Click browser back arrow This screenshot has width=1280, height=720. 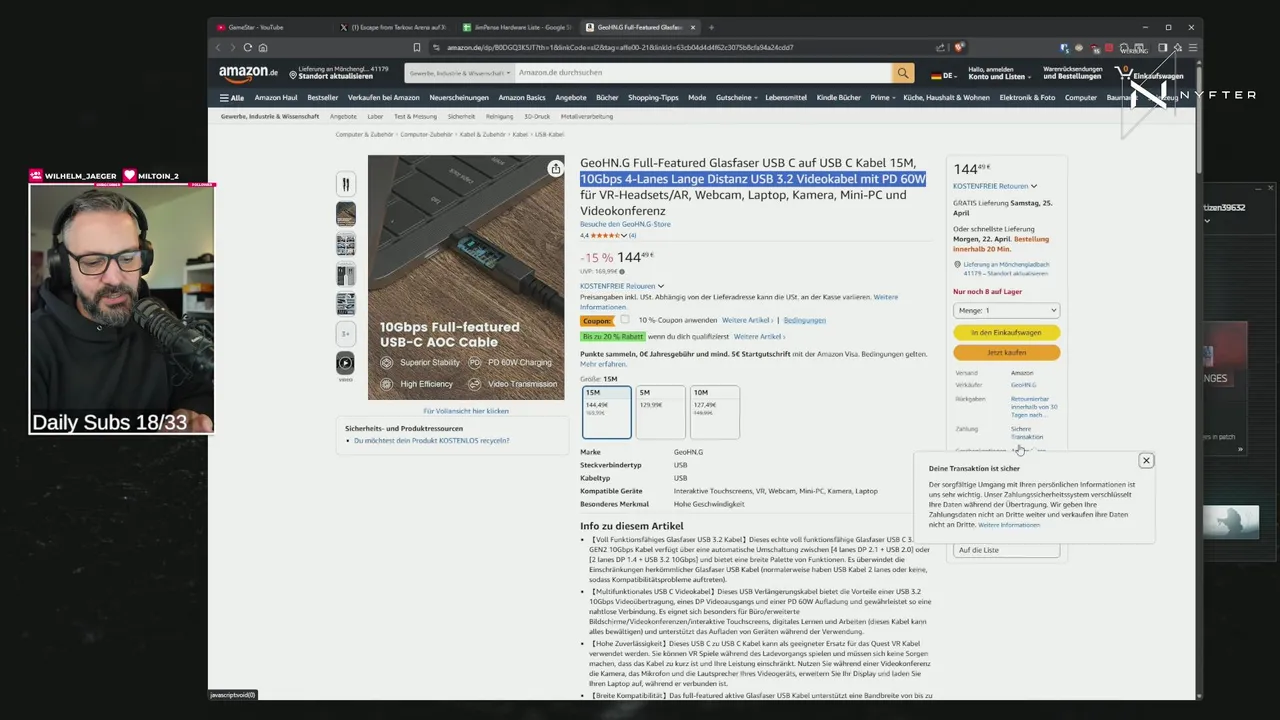click(219, 47)
